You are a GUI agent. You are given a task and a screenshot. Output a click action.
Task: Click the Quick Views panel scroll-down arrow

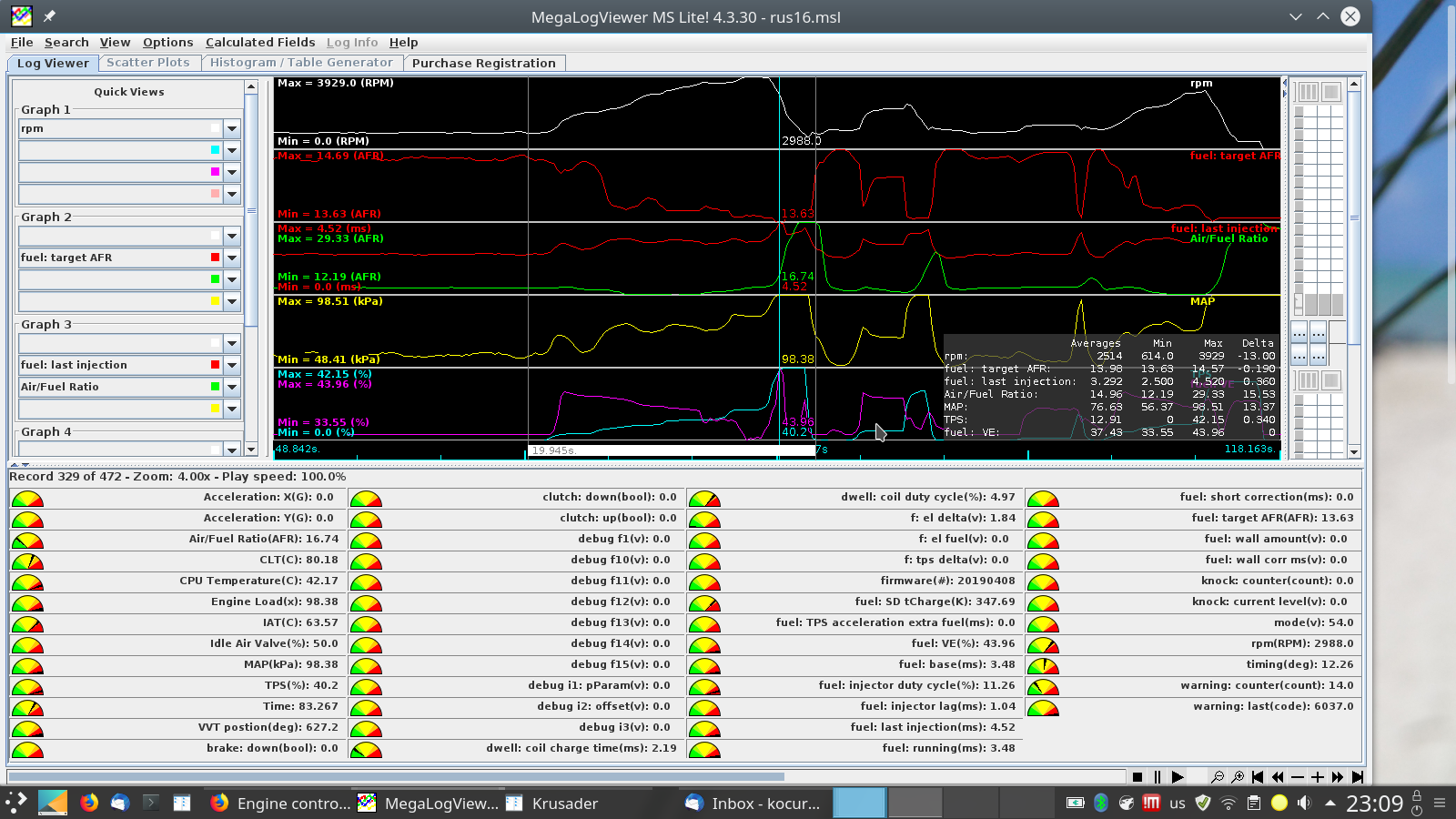pyautogui.click(x=251, y=450)
